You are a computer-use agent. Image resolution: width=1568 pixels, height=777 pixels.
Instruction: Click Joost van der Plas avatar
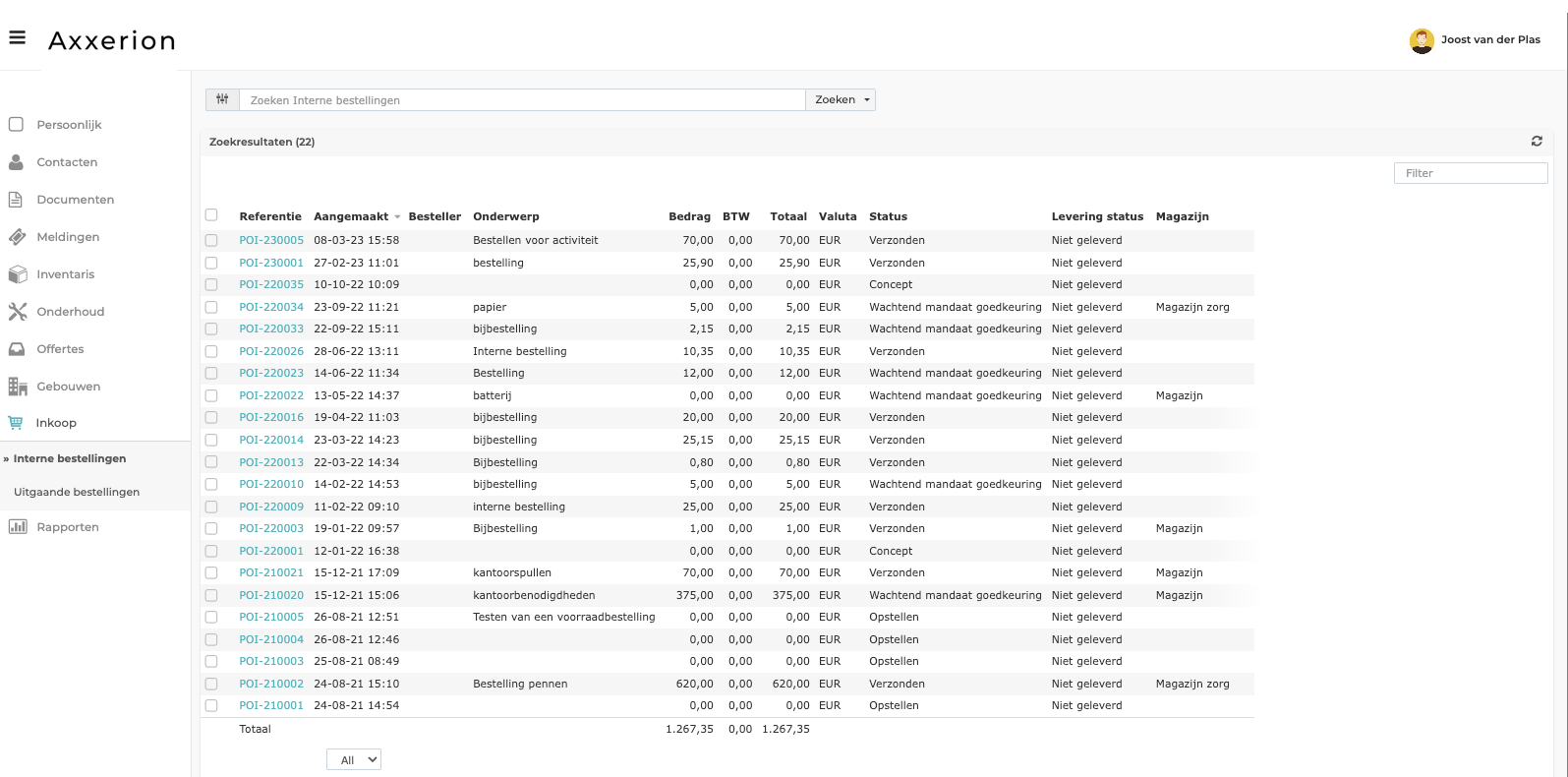pyautogui.click(x=1422, y=40)
